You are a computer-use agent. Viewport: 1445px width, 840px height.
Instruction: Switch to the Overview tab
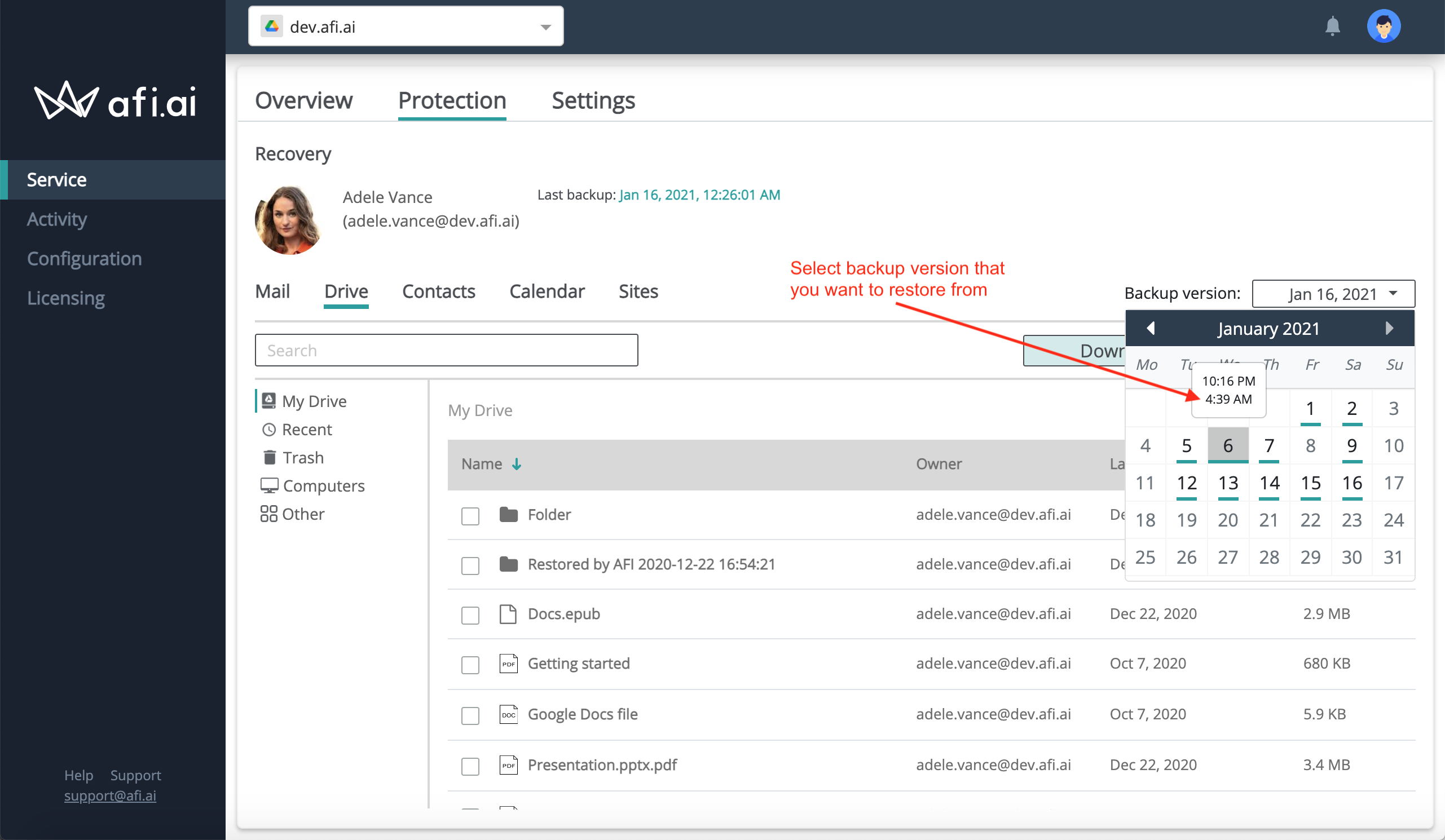pos(303,100)
